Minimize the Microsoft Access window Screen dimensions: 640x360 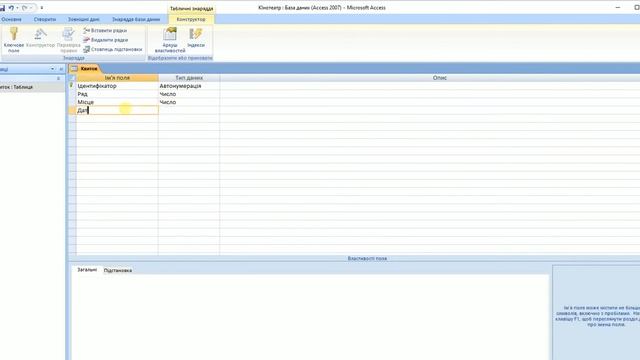pyautogui.click(x=618, y=7)
